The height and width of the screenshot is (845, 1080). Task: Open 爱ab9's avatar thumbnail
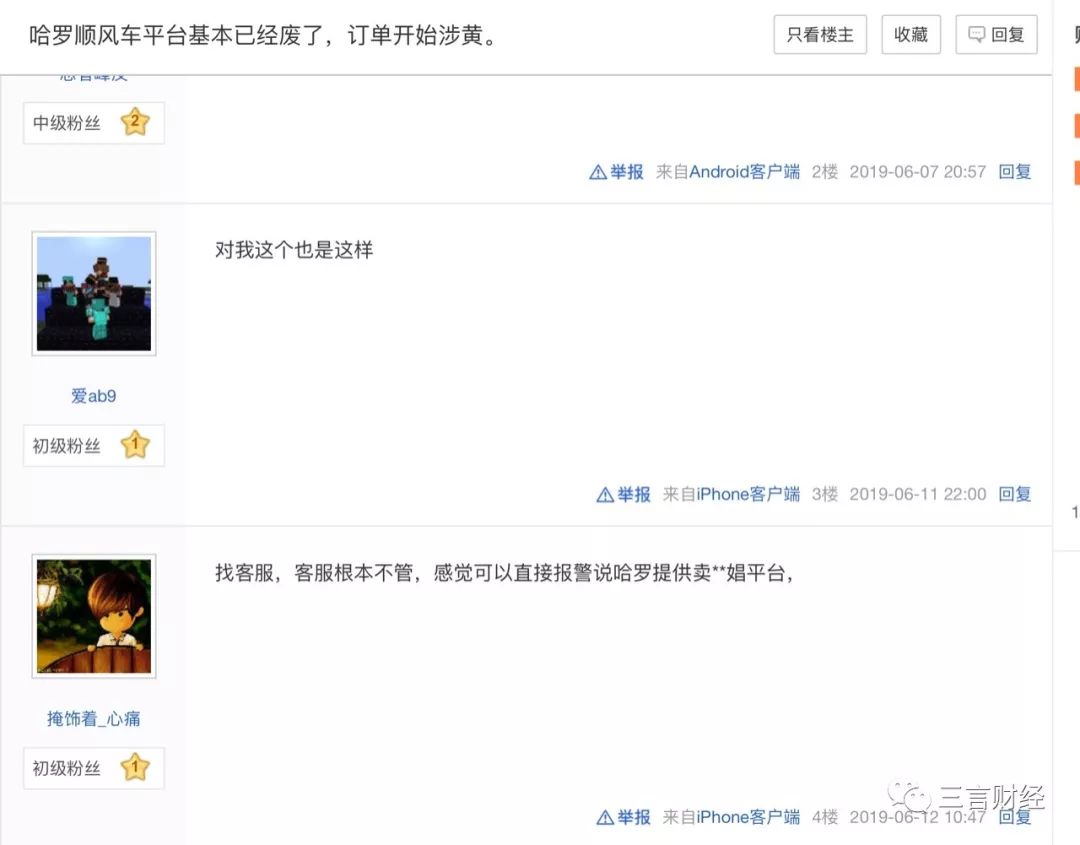click(x=94, y=293)
